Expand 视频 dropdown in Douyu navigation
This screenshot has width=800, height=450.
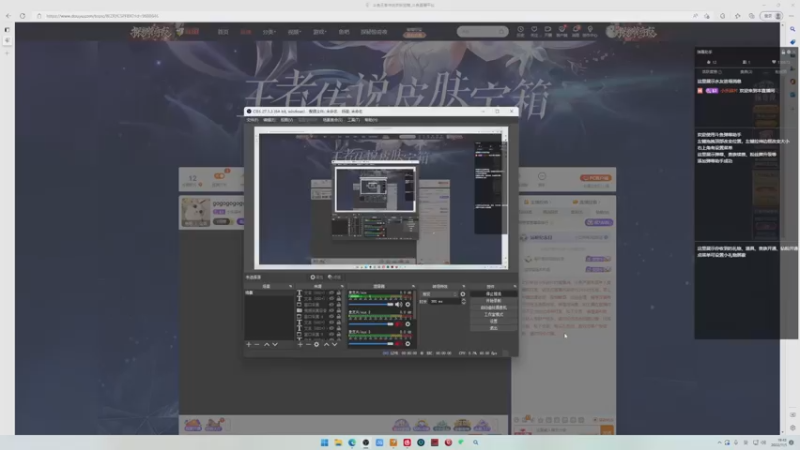pos(294,32)
